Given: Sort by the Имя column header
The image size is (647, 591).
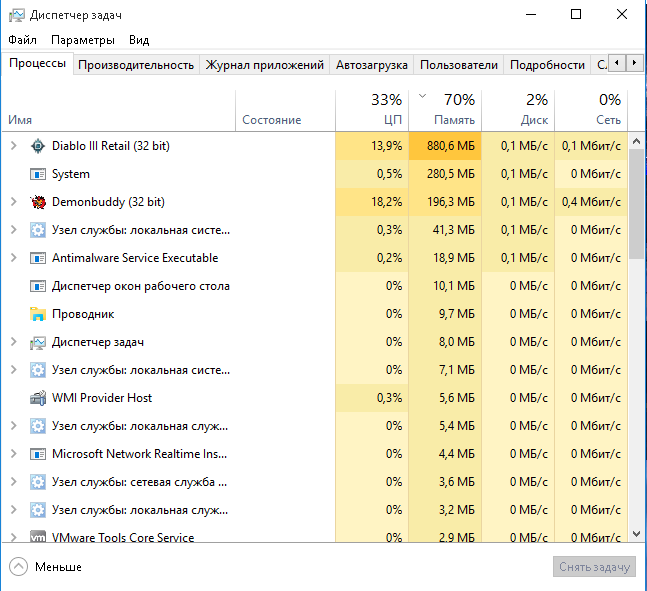Looking at the screenshot, I should pos(119,111).
